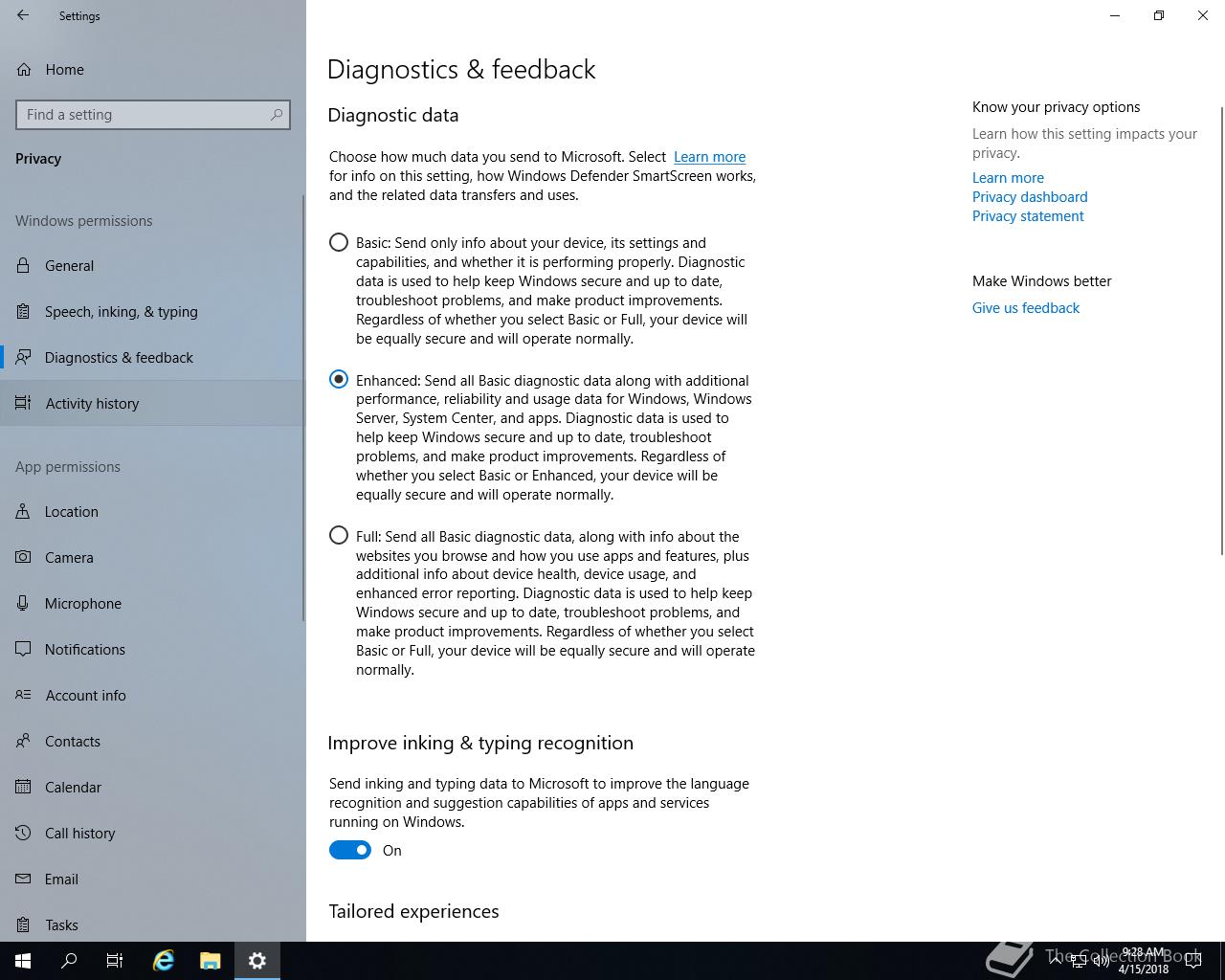The width and height of the screenshot is (1225, 980).
Task: Click the Tasks icon in sidebar
Action: [x=23, y=924]
